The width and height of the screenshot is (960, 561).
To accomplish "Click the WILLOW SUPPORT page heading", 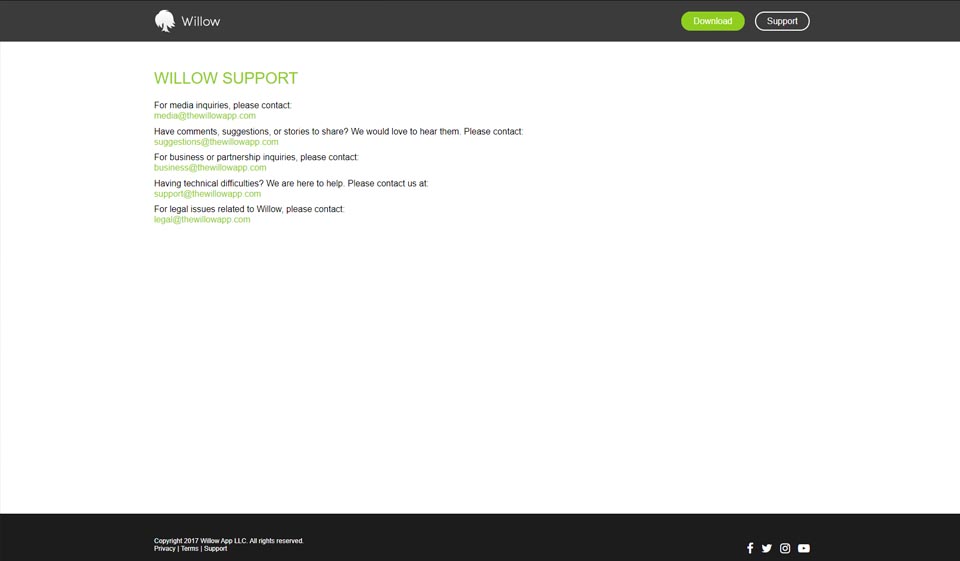I will [226, 78].
